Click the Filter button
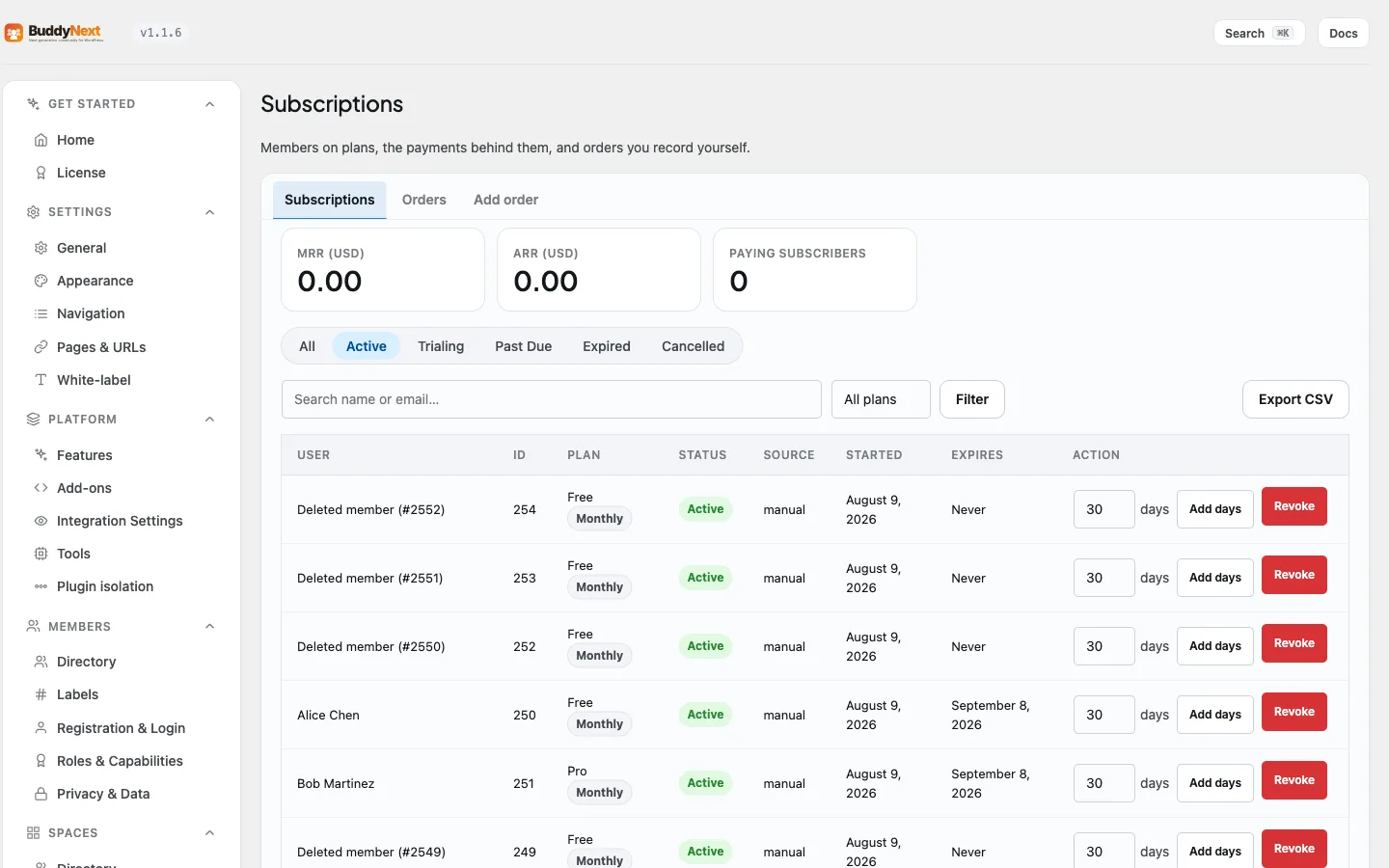1389x868 pixels. tap(972, 399)
